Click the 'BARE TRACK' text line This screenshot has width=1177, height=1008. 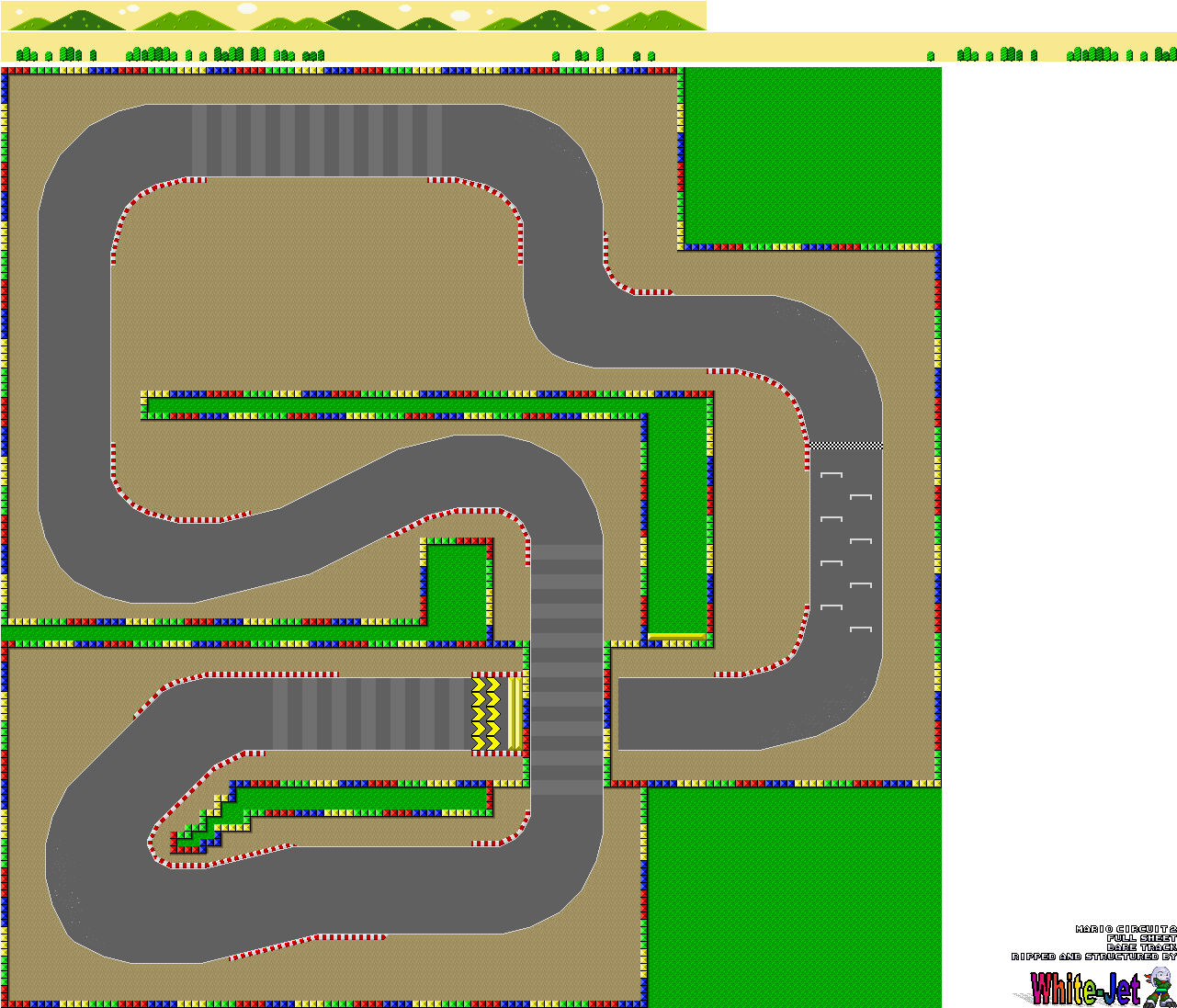tap(1142, 947)
